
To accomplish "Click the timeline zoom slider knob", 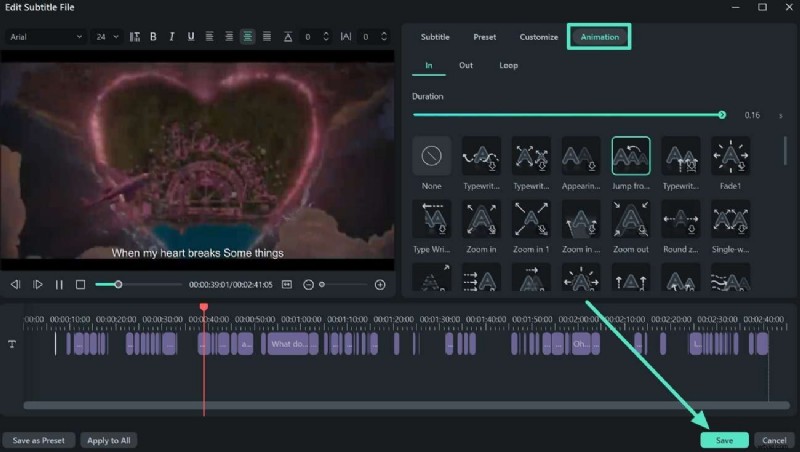I will [322, 285].
